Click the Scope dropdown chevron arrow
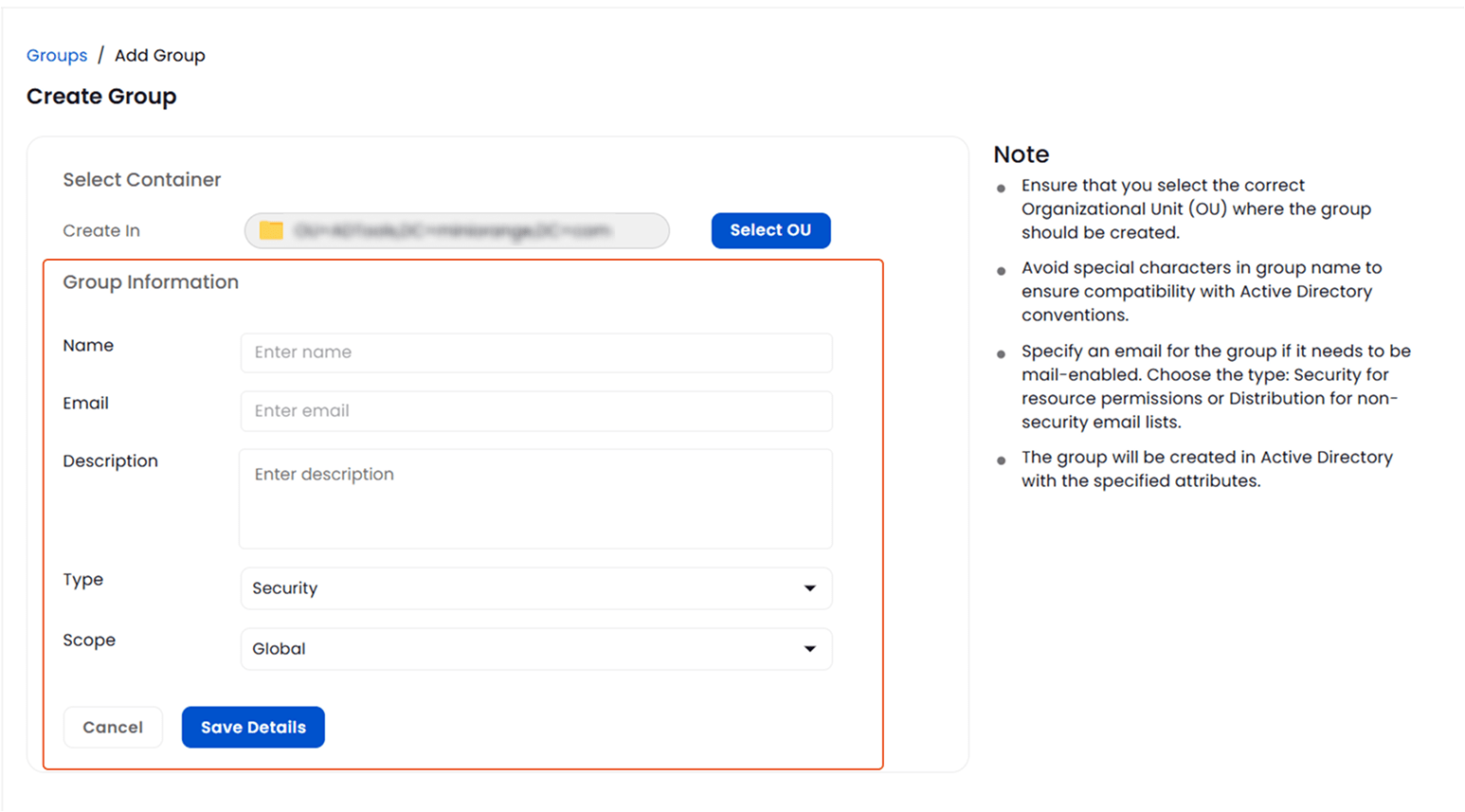 pyautogui.click(x=810, y=649)
